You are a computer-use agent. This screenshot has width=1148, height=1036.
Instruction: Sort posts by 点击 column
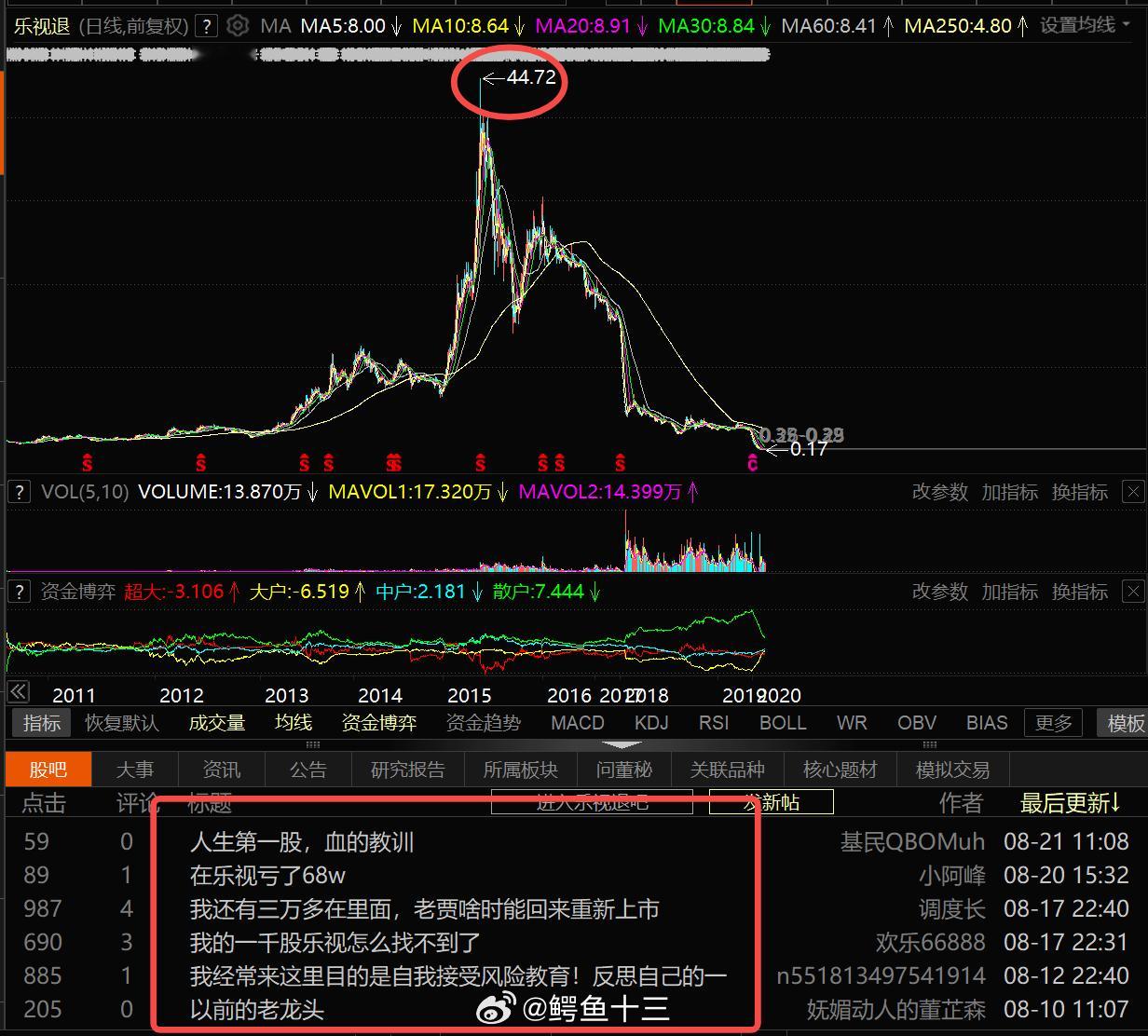[44, 802]
